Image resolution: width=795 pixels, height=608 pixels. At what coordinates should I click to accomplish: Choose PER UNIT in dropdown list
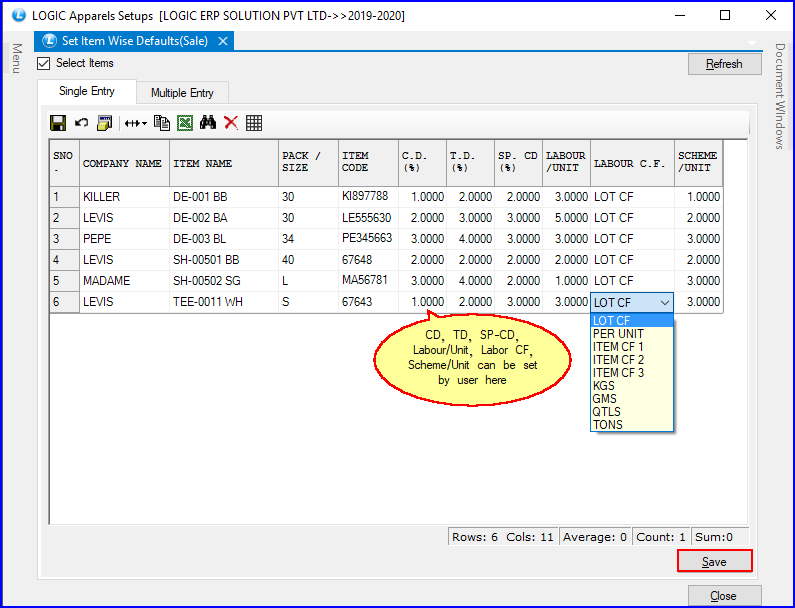click(x=632, y=334)
